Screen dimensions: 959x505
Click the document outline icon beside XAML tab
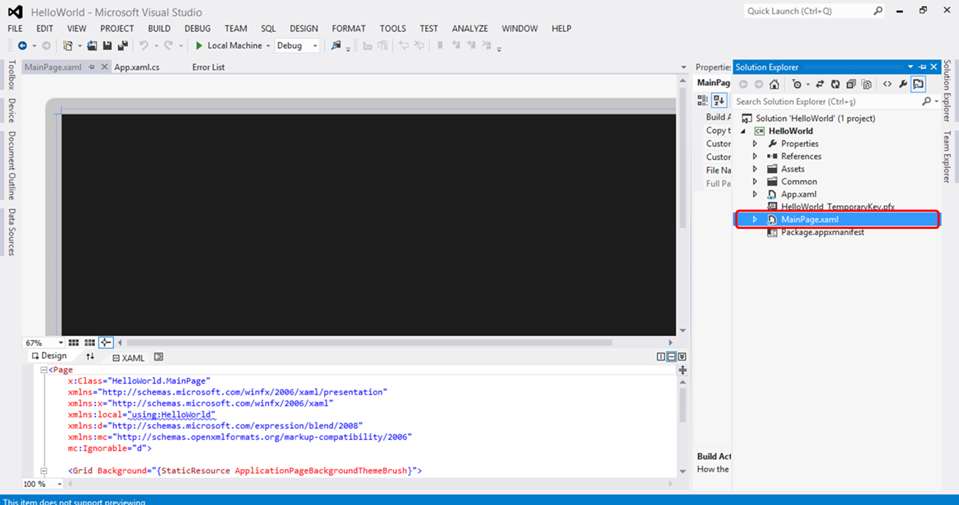(158, 357)
